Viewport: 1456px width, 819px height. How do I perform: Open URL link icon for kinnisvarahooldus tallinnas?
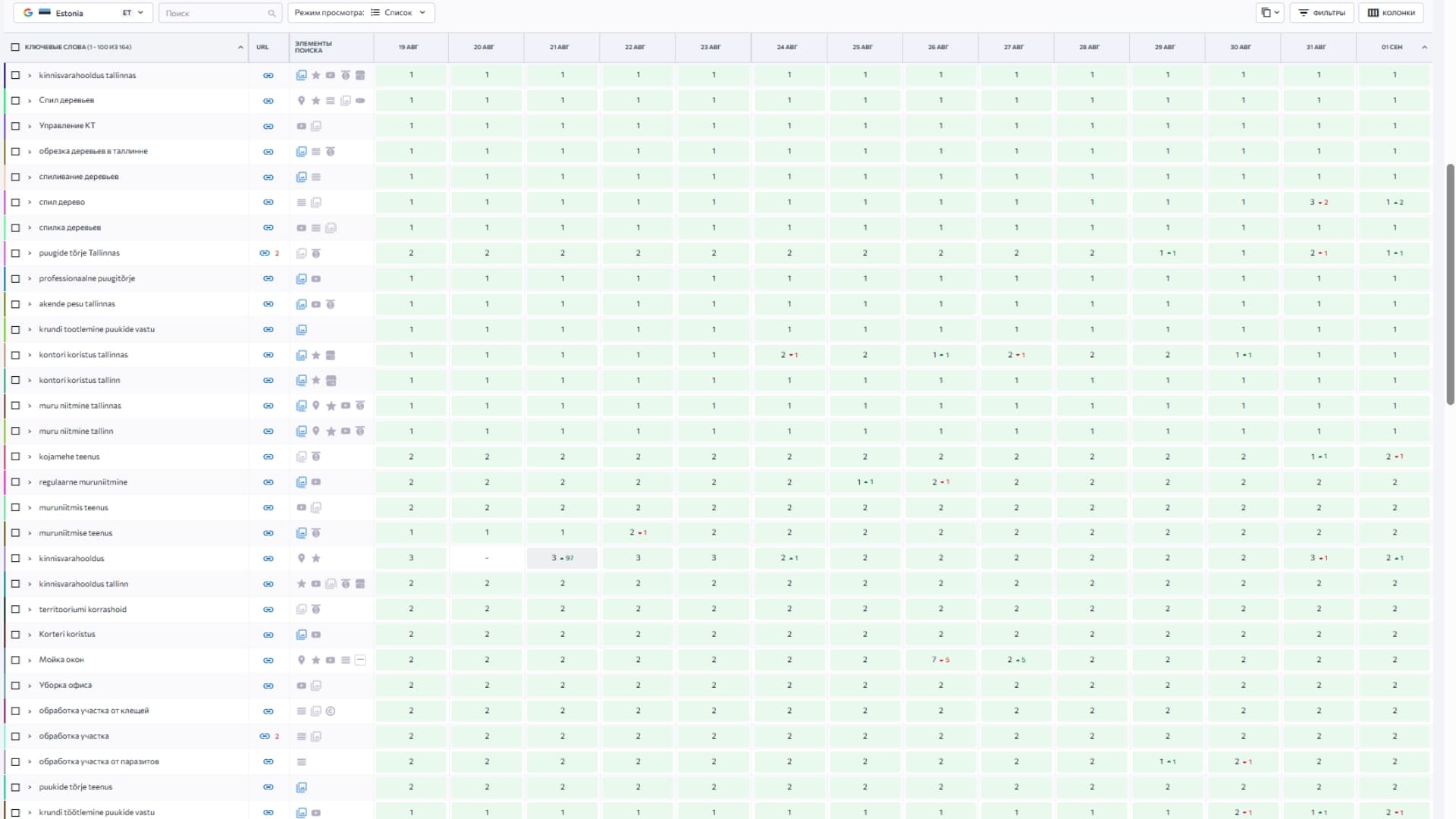tap(268, 75)
